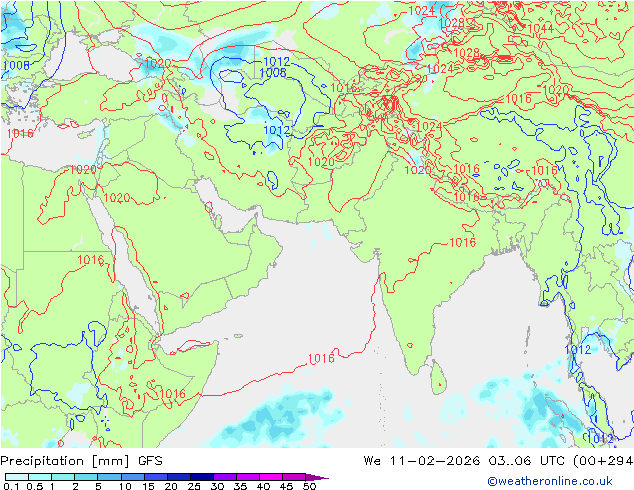Click the Sri Lanka island on the map

438,378
